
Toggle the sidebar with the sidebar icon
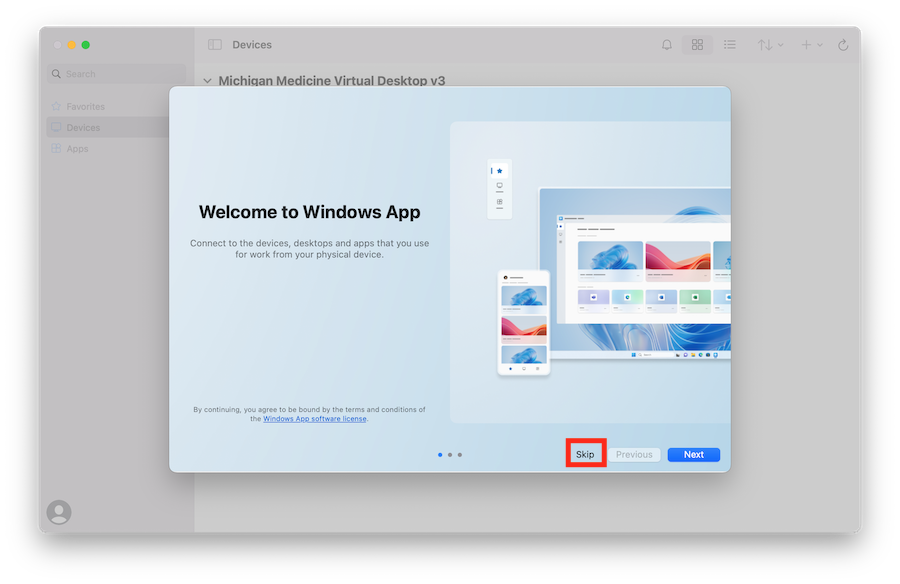point(214,45)
